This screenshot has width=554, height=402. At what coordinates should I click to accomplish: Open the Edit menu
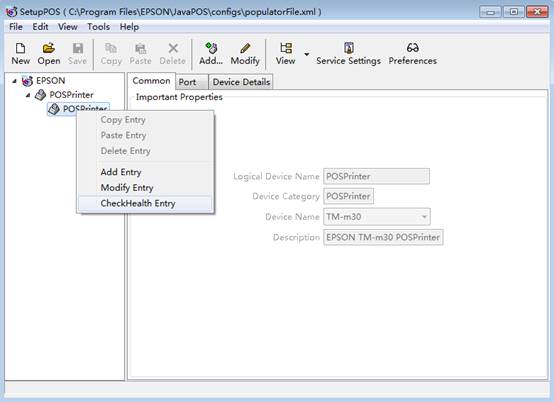[x=40, y=27]
